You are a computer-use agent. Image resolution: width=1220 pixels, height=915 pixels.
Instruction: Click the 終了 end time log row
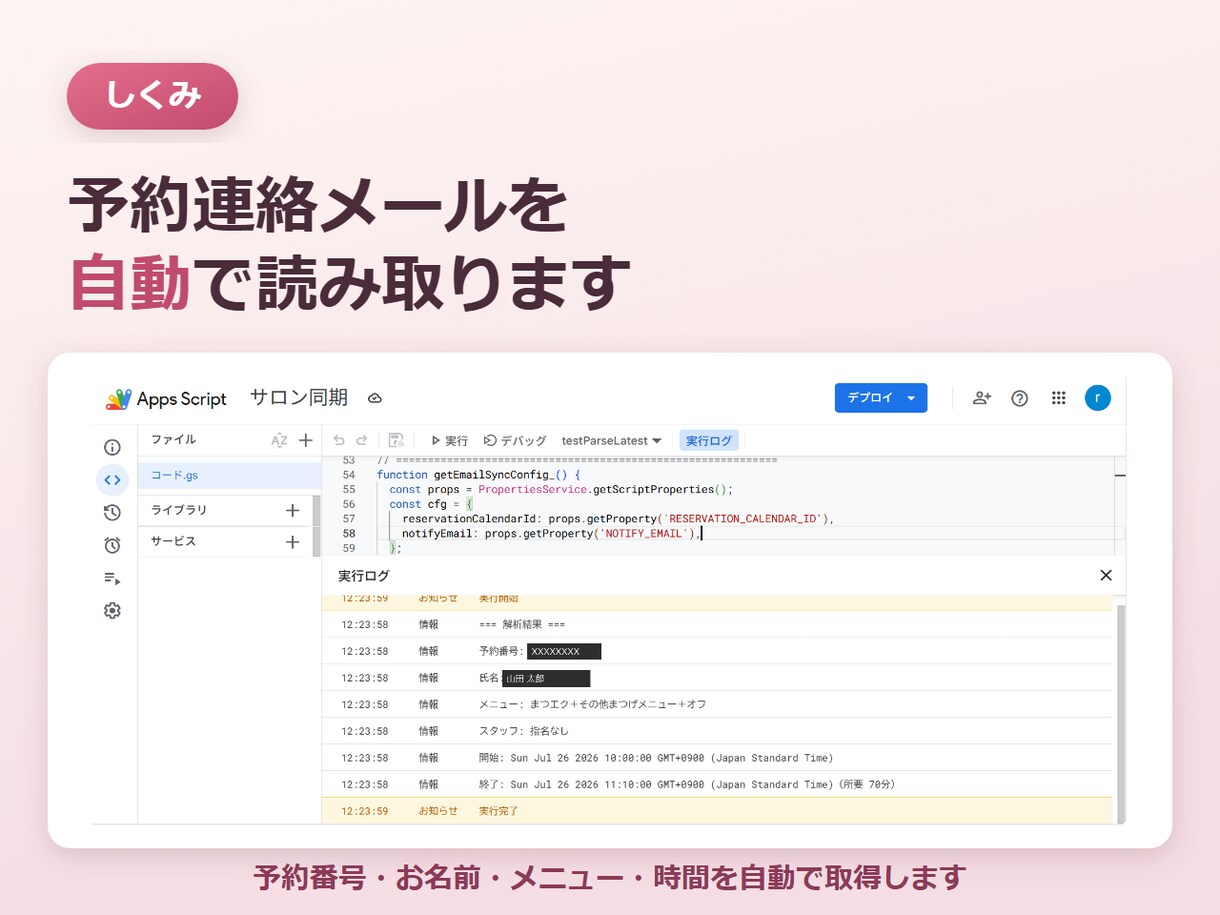pos(717,784)
